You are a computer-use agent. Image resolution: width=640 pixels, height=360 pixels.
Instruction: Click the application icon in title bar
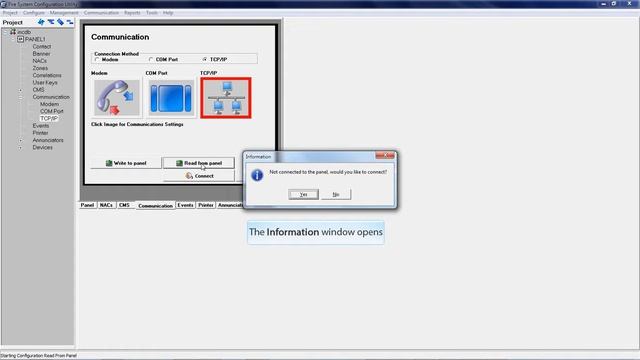pyautogui.click(x=4, y=4)
